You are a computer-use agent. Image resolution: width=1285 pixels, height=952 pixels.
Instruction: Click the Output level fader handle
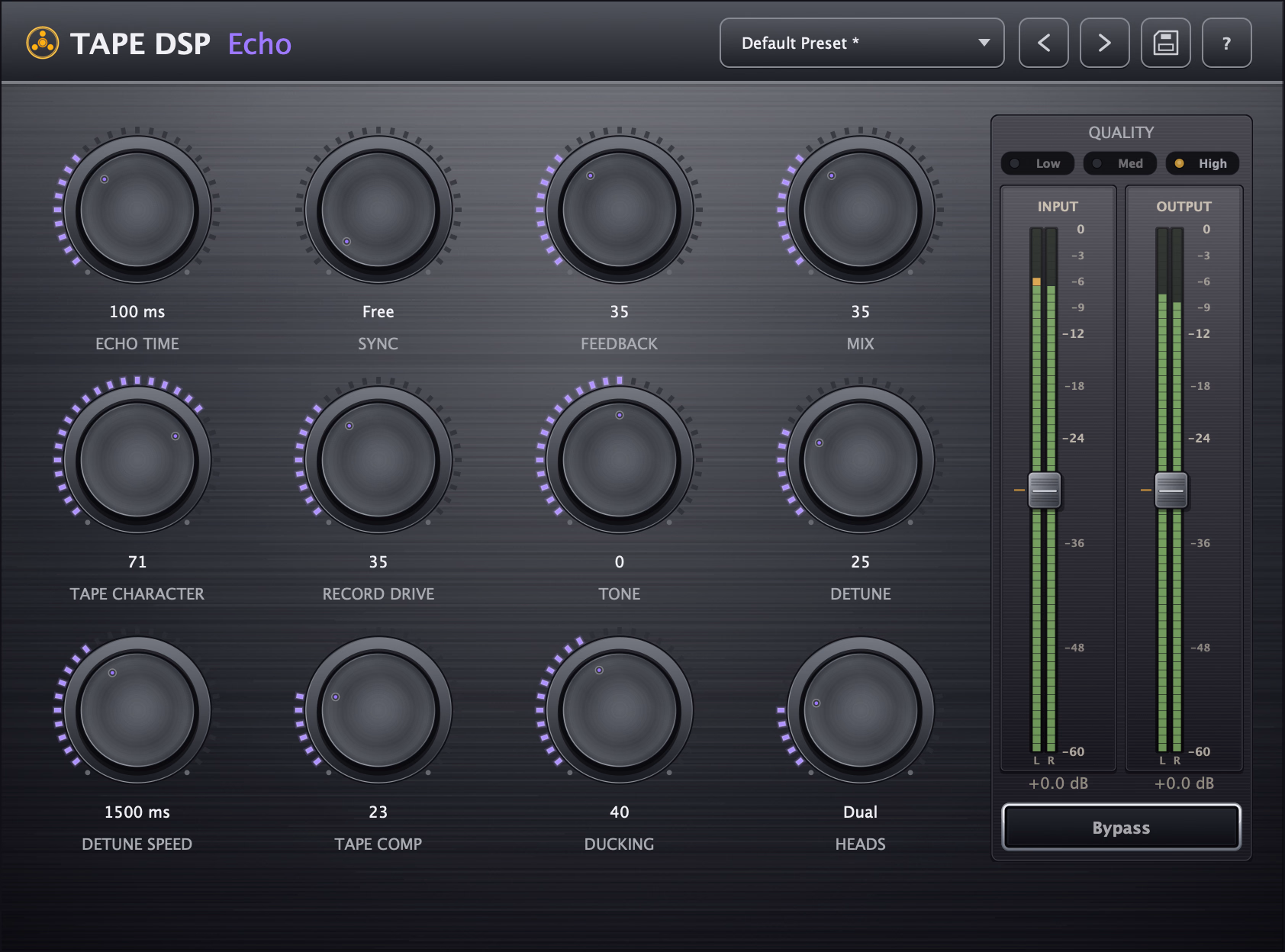[x=1171, y=490]
